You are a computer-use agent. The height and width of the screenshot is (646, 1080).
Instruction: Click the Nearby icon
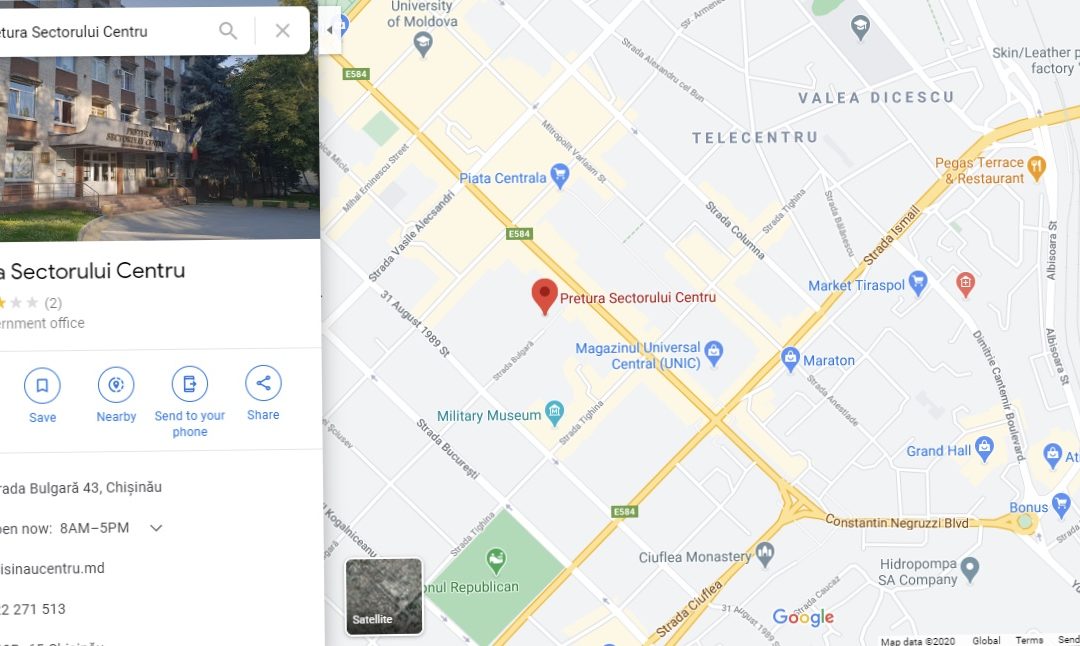point(116,384)
